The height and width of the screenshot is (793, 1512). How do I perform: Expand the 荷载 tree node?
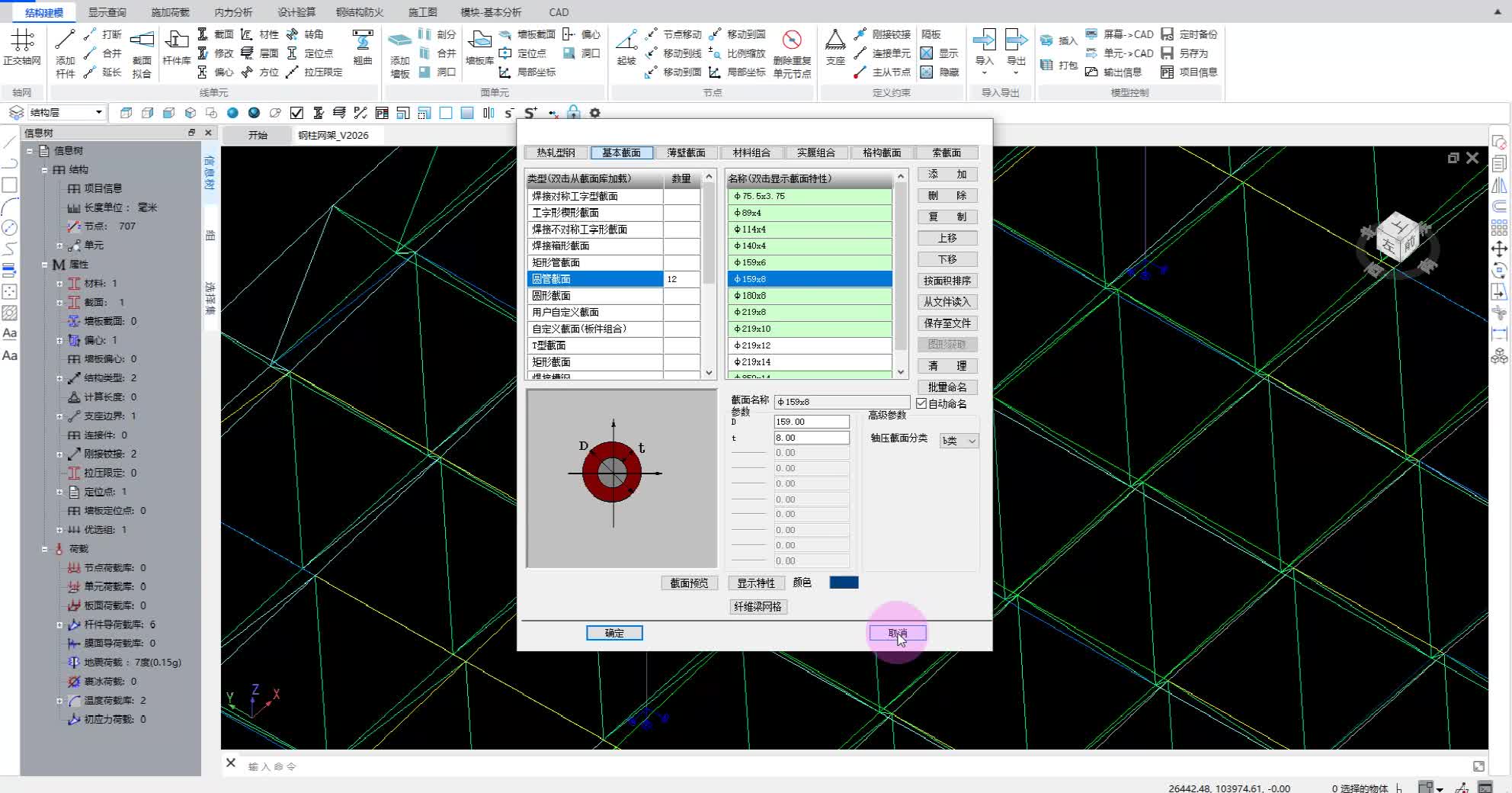tap(45, 549)
